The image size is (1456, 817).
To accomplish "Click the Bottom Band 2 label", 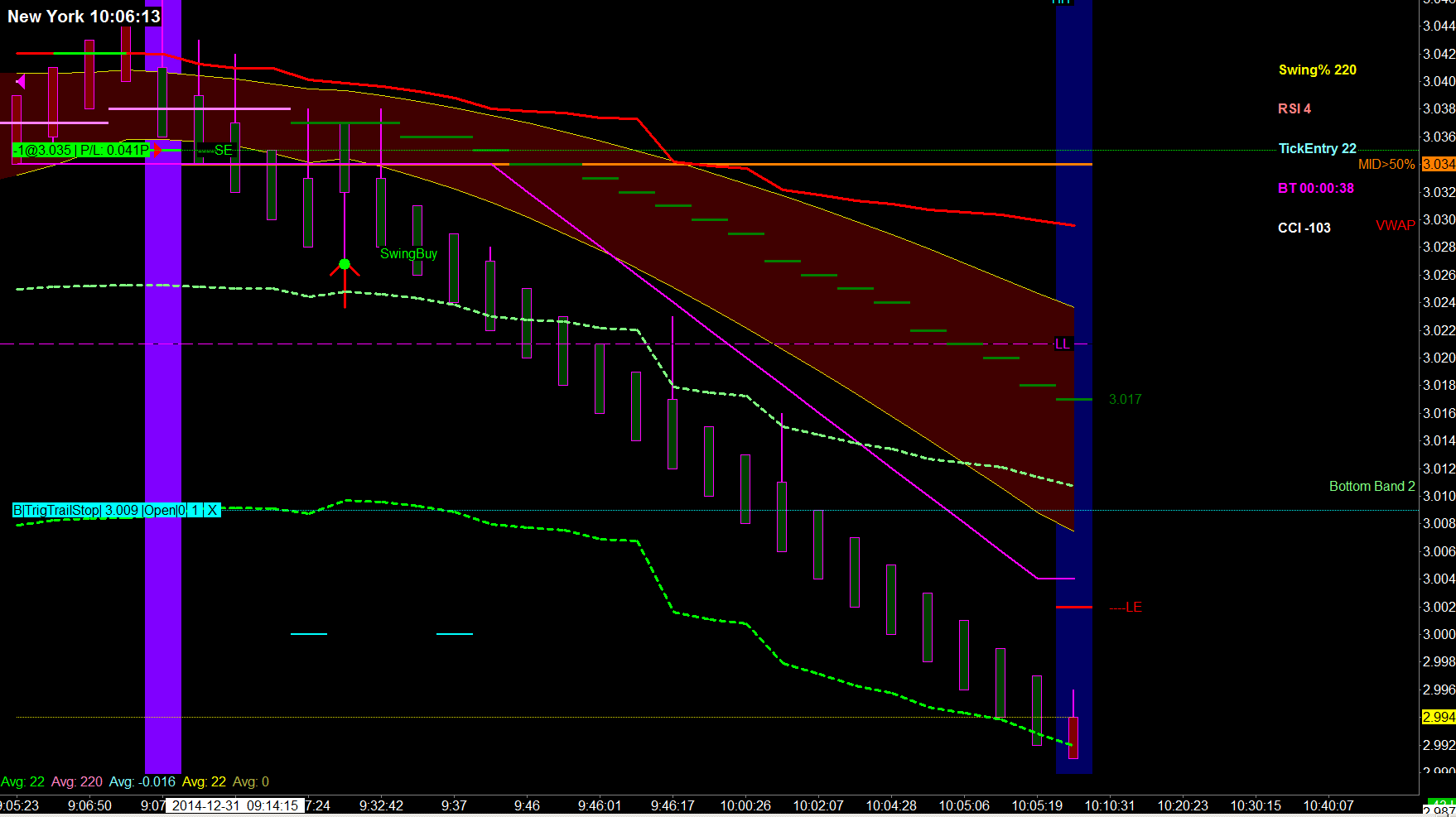I will (x=1372, y=486).
